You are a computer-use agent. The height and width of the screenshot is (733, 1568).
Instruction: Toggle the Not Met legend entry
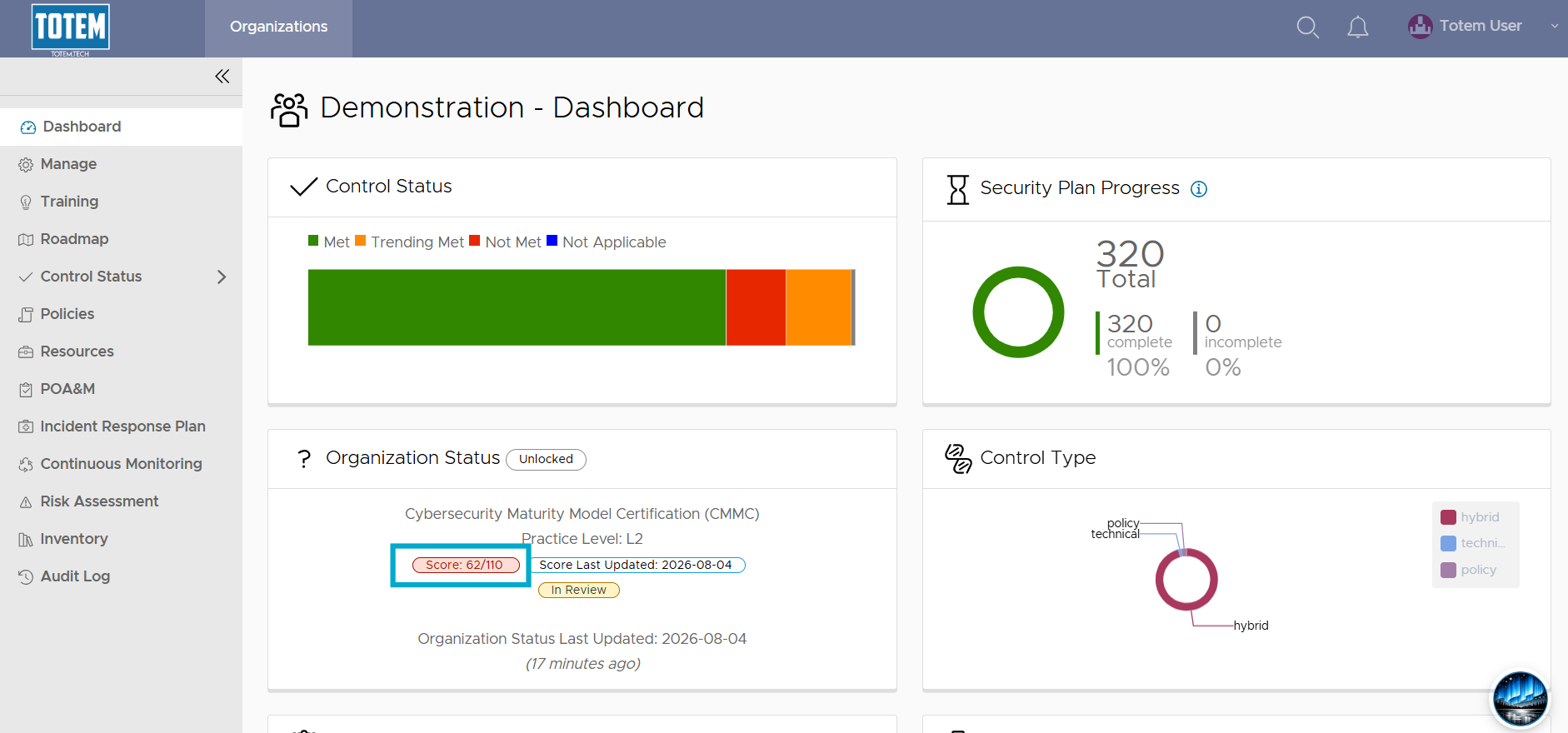coord(505,242)
